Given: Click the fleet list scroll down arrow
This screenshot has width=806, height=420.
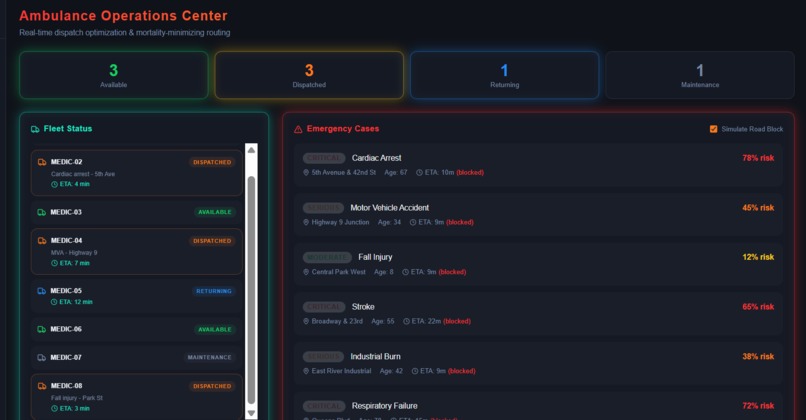Looking at the screenshot, I should pyautogui.click(x=251, y=413).
